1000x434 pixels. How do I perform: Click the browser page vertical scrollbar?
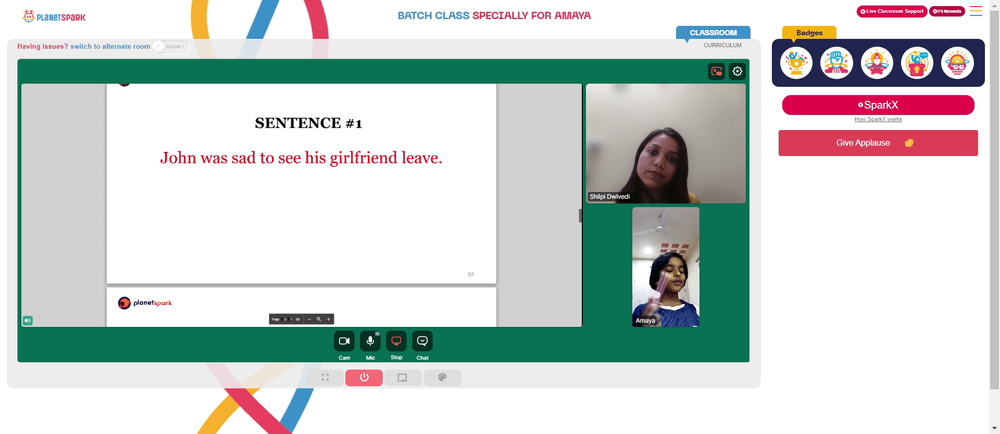coord(994,198)
